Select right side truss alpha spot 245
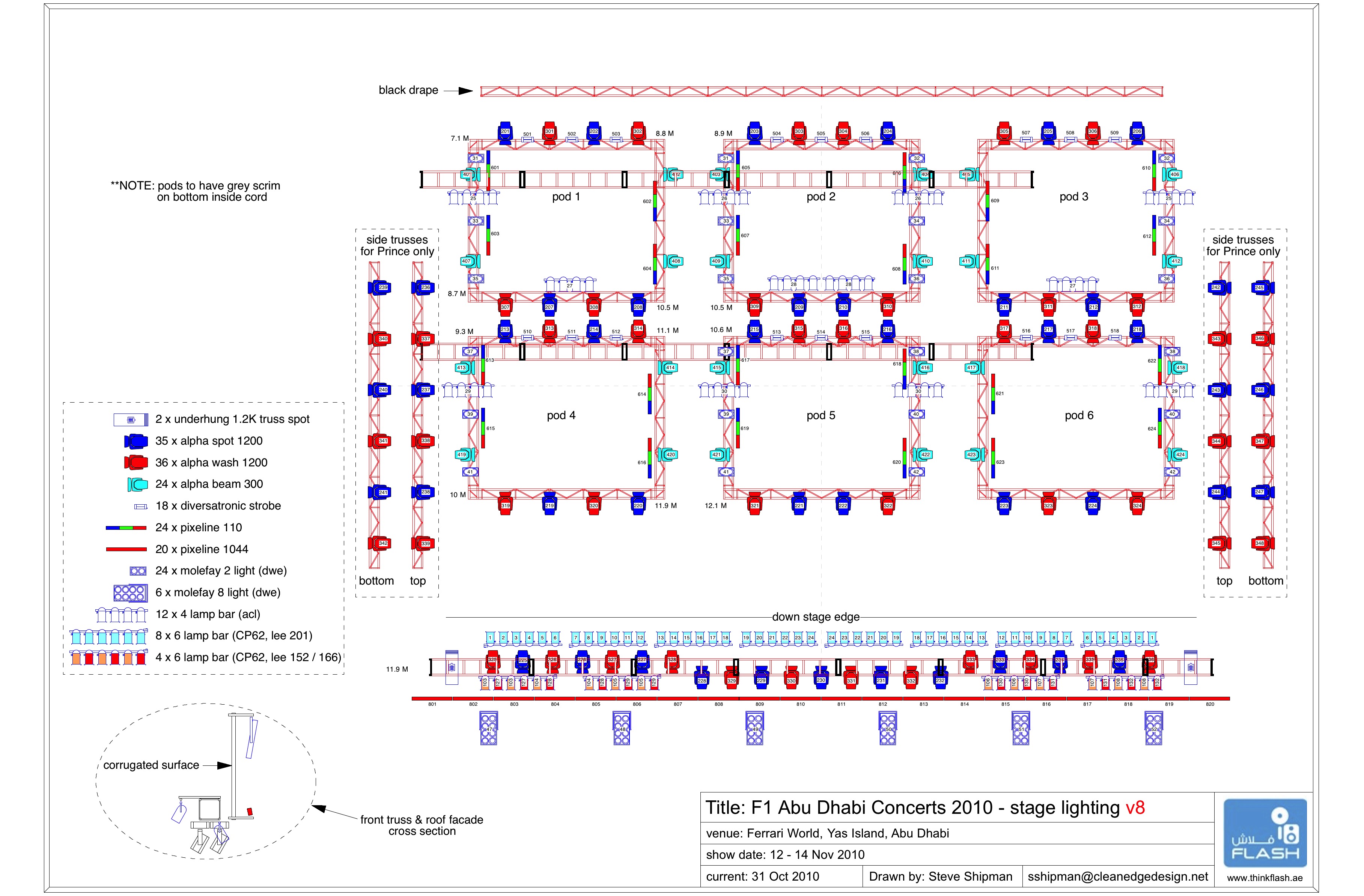Image resolution: width=1364 pixels, height=896 pixels. [1263, 287]
